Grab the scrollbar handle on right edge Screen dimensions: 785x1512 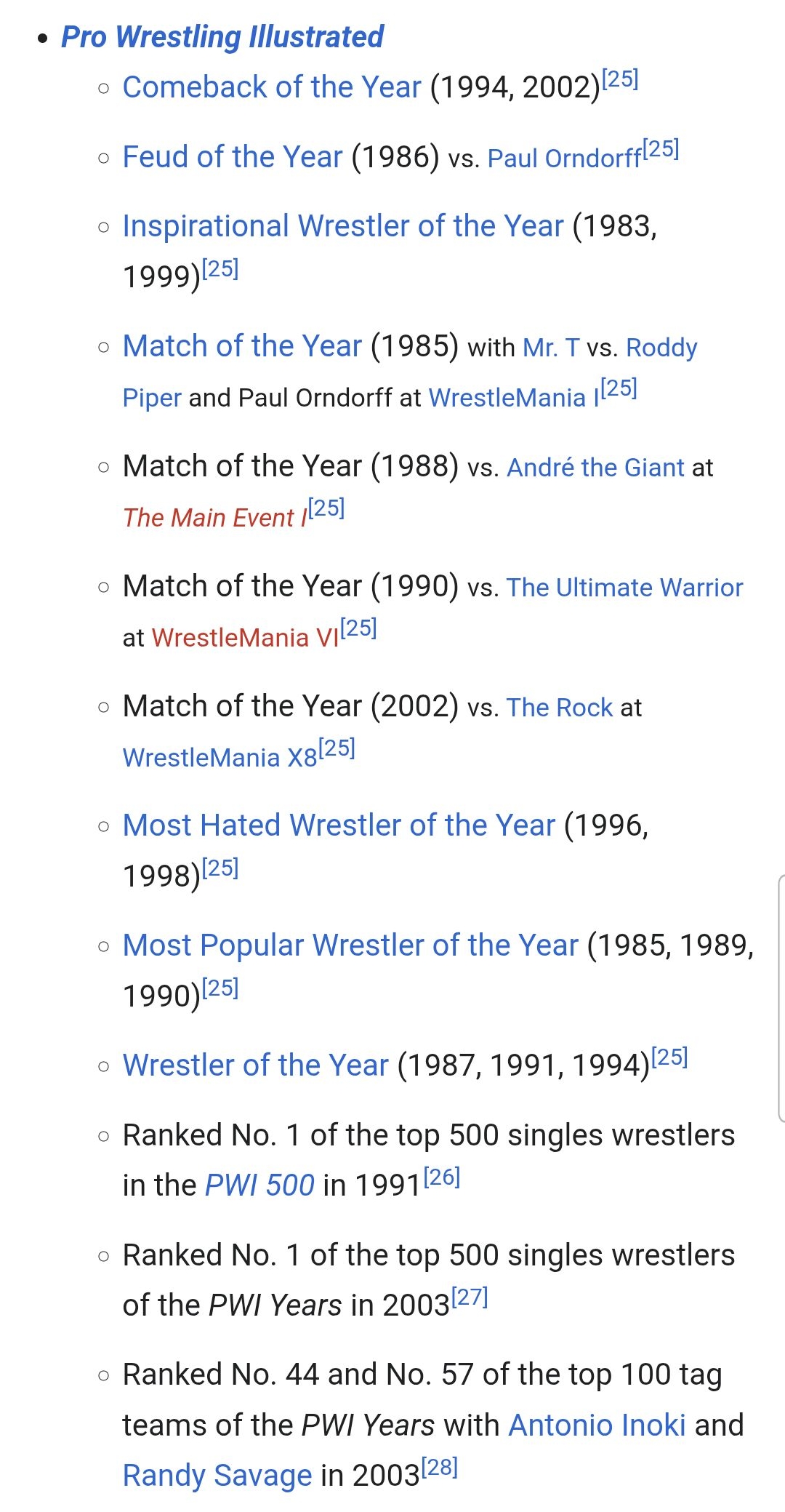[781, 999]
